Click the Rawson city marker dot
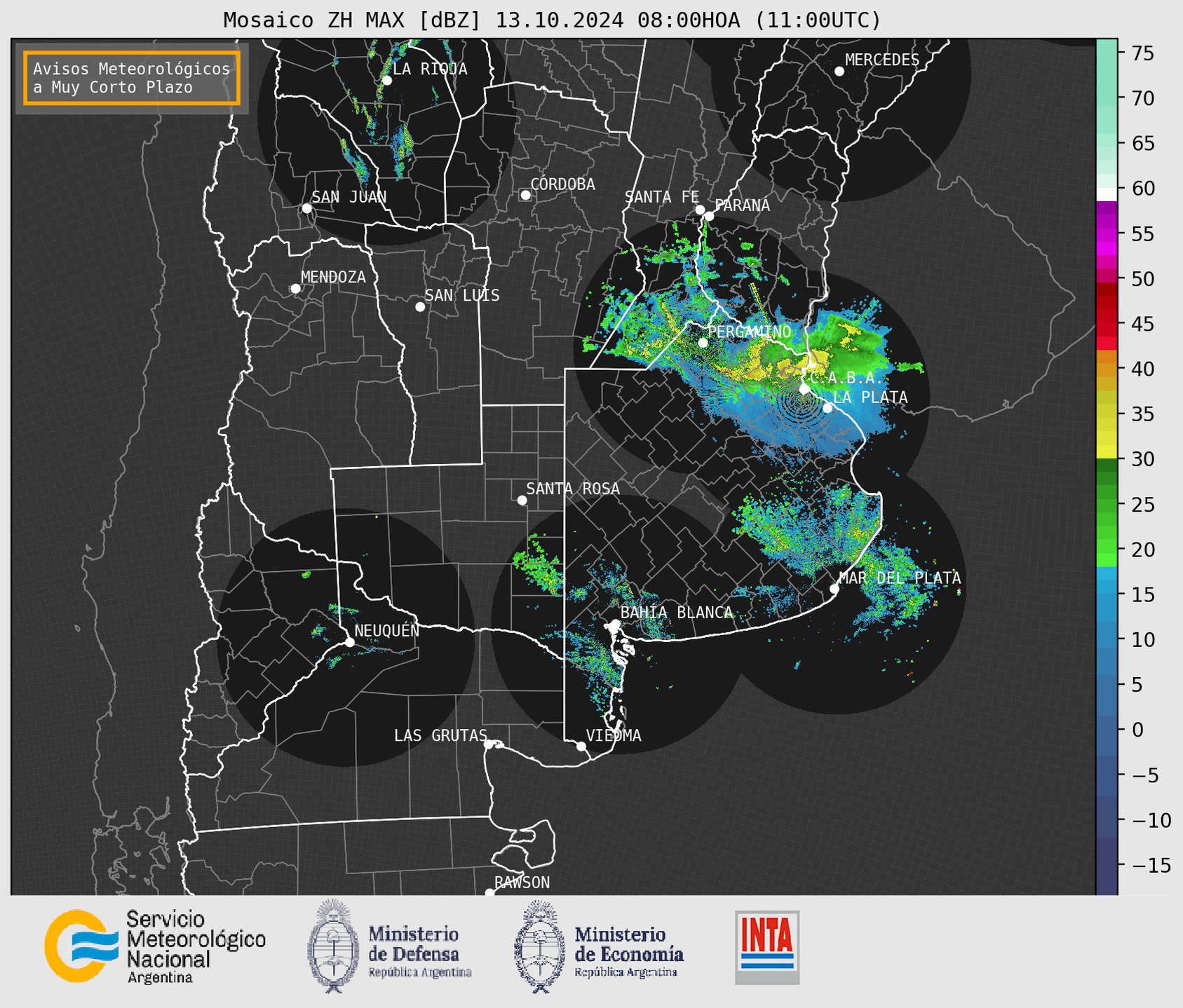 pos(489,893)
